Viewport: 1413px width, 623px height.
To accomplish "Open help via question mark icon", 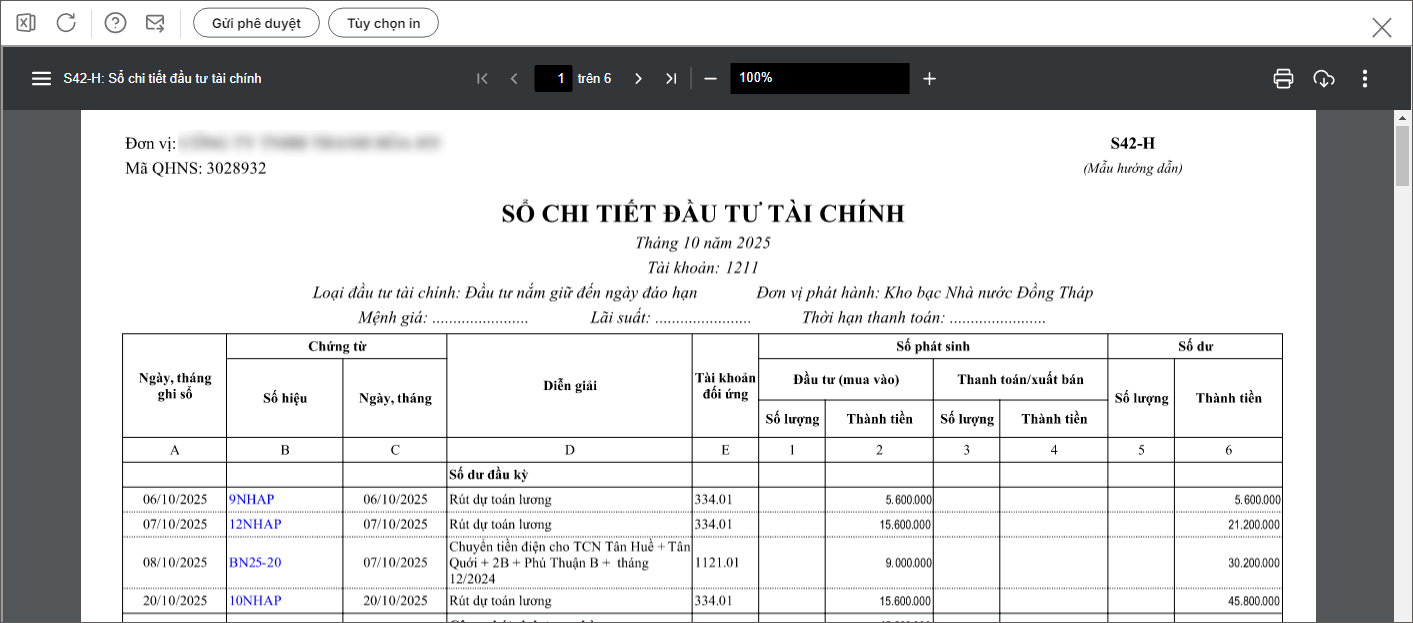I will (x=116, y=23).
